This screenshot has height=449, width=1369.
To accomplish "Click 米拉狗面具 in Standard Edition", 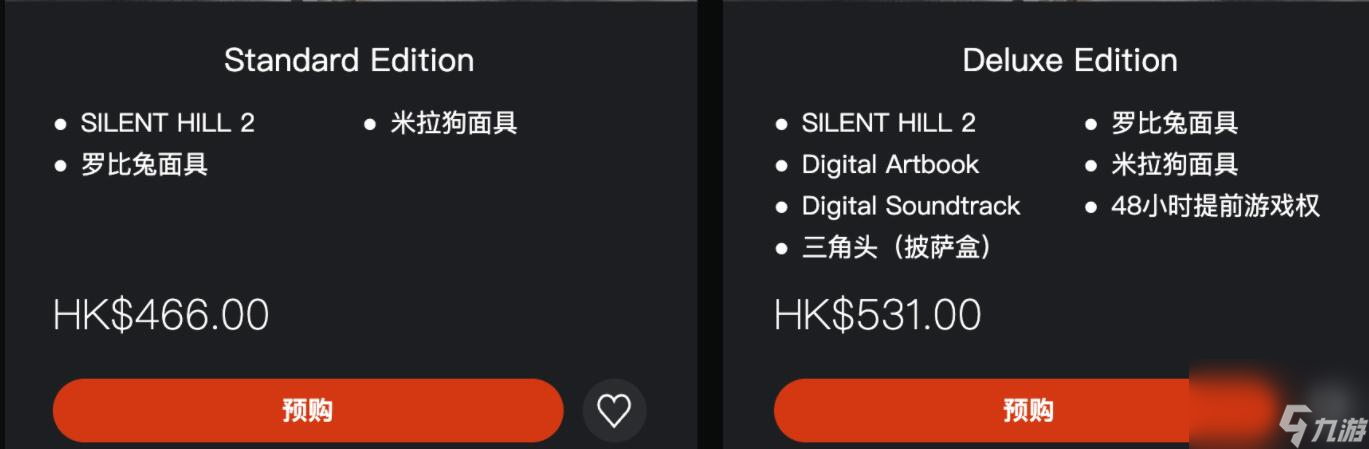I will [x=454, y=123].
